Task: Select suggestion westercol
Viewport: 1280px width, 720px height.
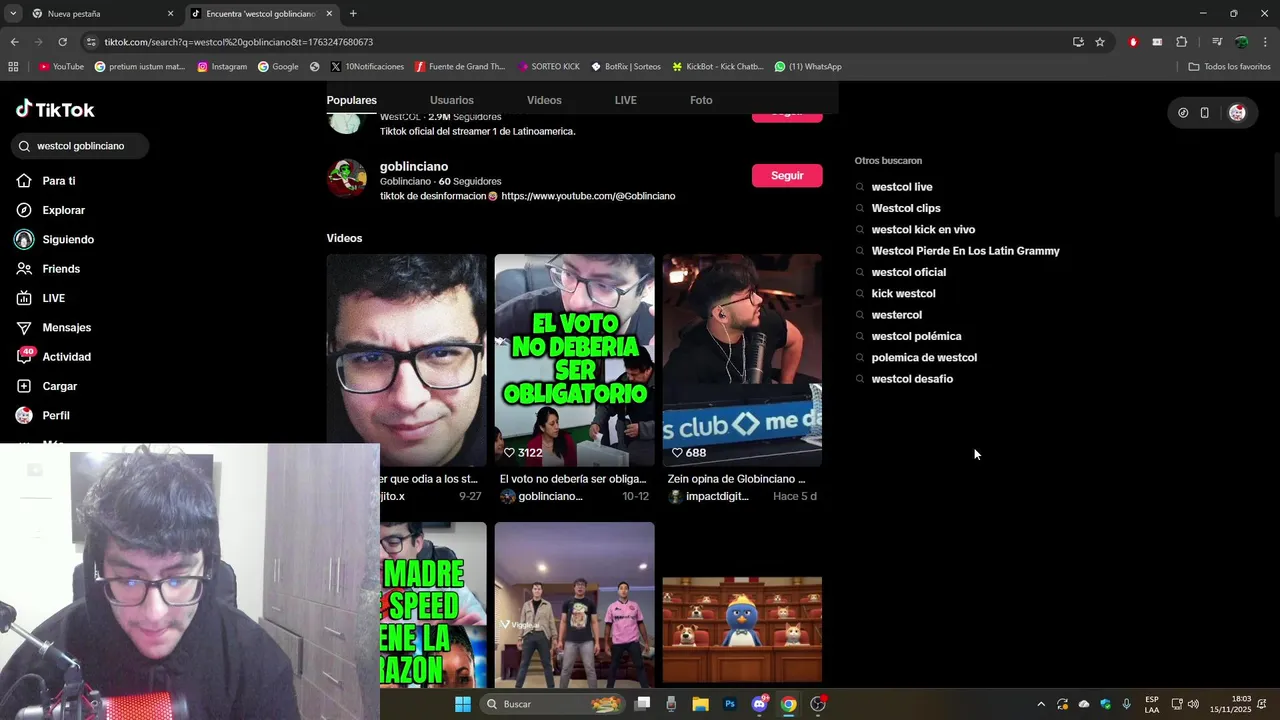Action: click(x=896, y=315)
